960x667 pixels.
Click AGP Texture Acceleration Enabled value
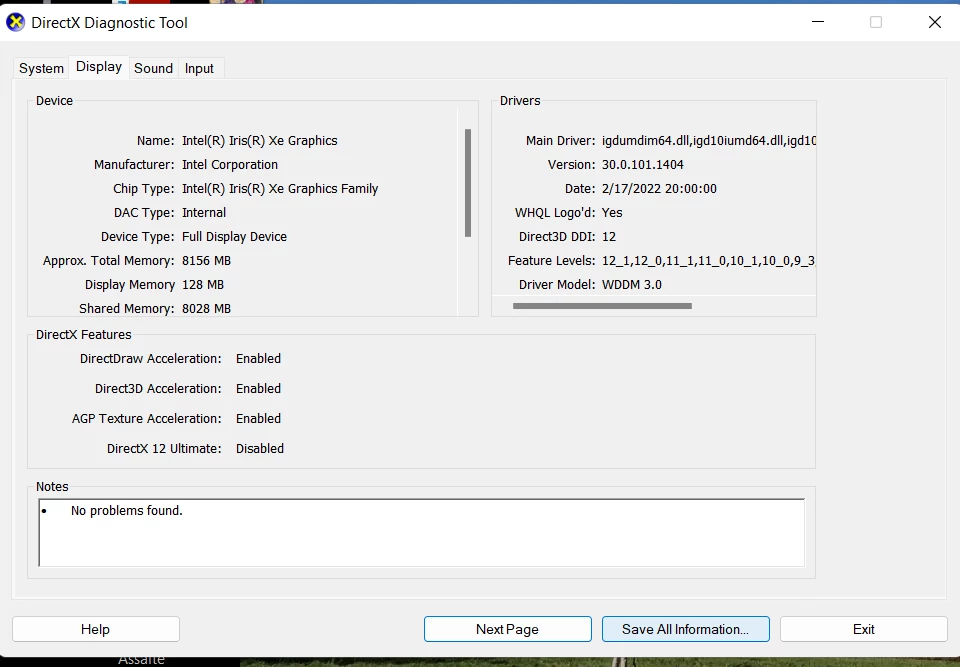(258, 418)
